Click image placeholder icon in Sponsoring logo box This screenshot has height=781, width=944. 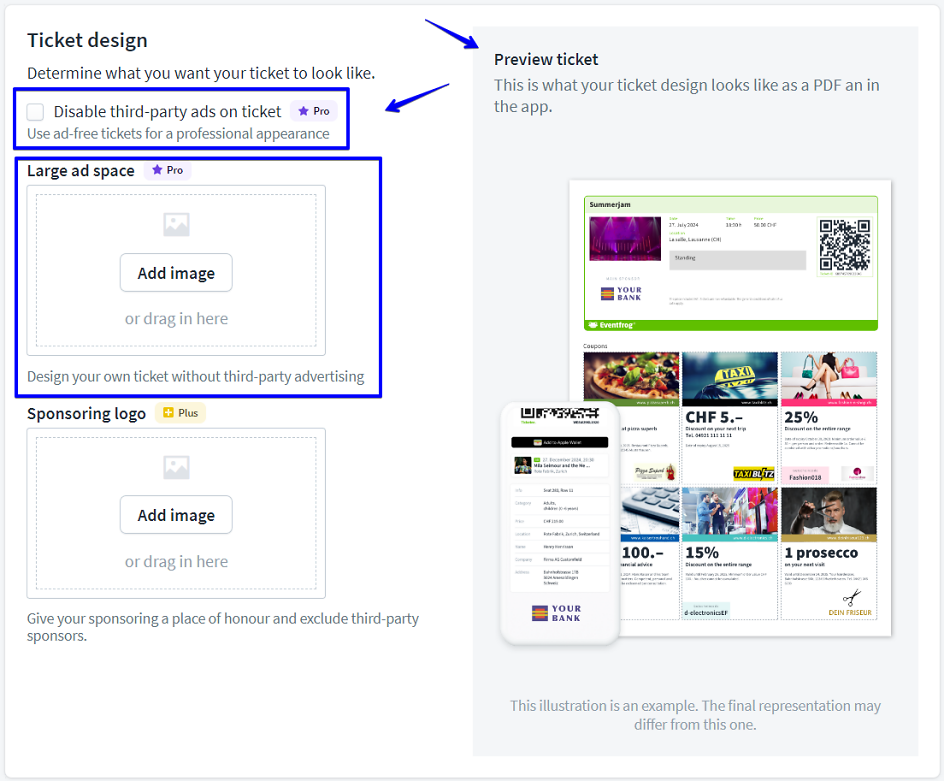[x=176, y=467]
